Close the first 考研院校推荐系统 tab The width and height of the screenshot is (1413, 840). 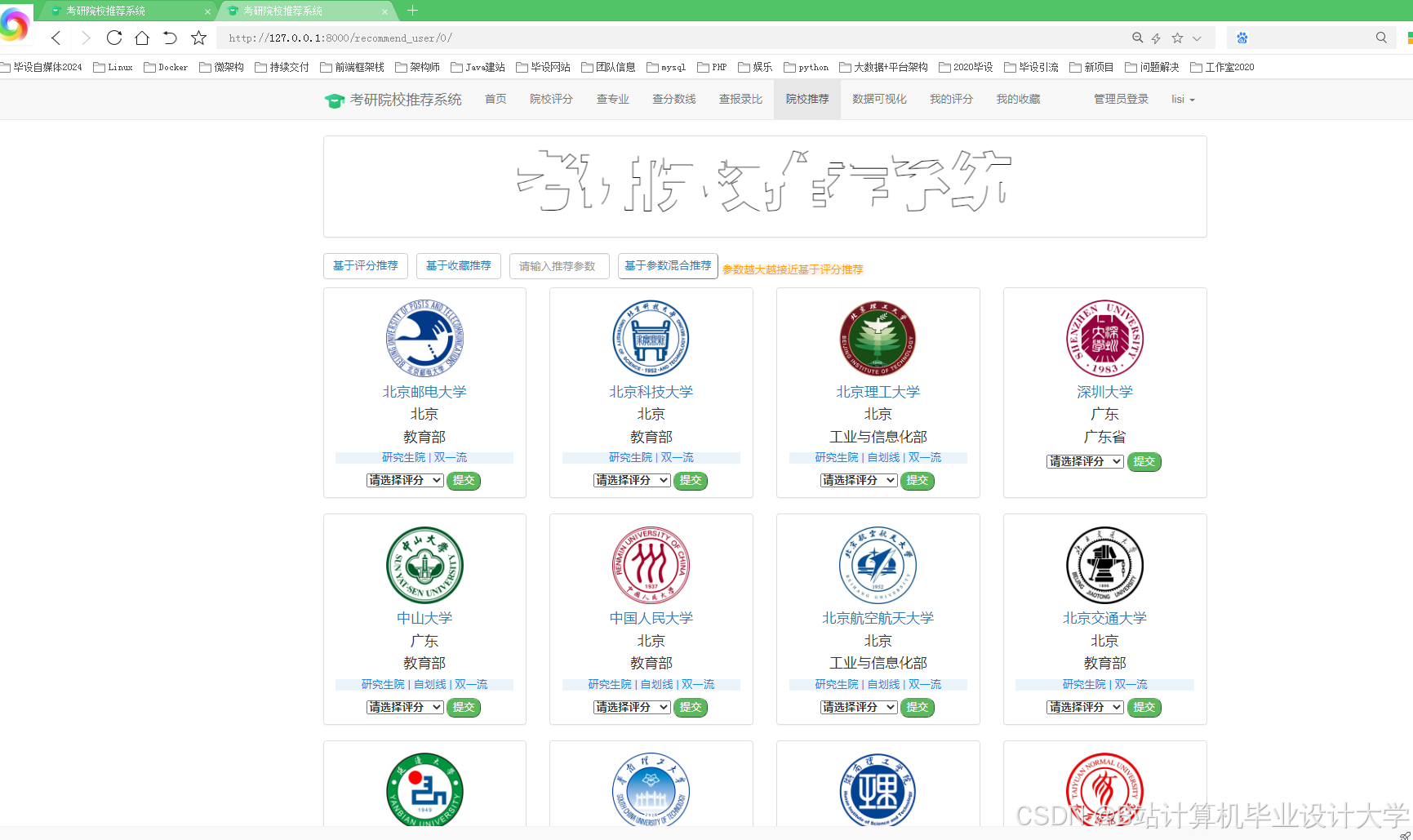[x=207, y=11]
